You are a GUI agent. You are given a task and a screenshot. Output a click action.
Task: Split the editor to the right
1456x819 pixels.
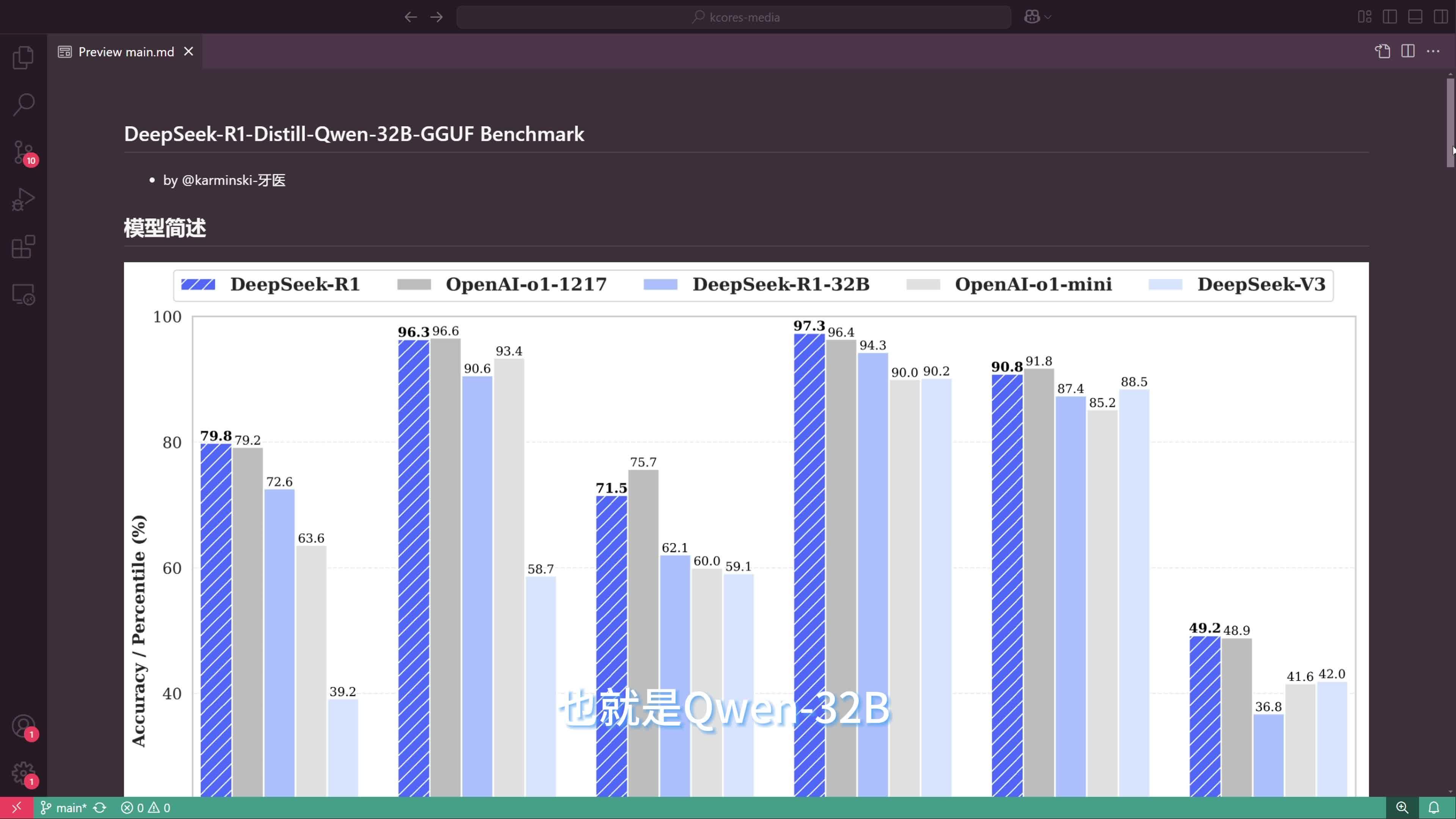tap(1408, 52)
